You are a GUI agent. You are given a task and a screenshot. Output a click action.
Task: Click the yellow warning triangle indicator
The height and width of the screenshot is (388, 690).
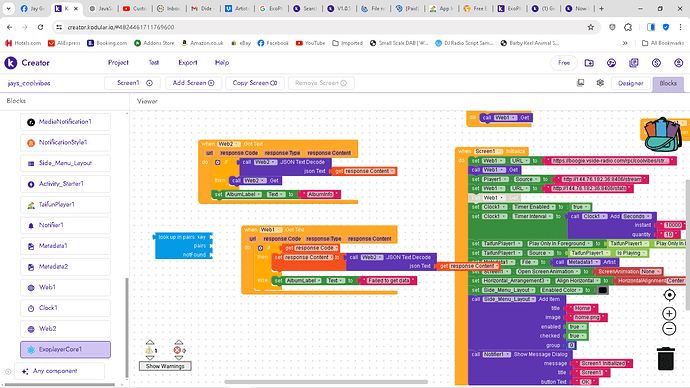pyautogui.click(x=149, y=350)
